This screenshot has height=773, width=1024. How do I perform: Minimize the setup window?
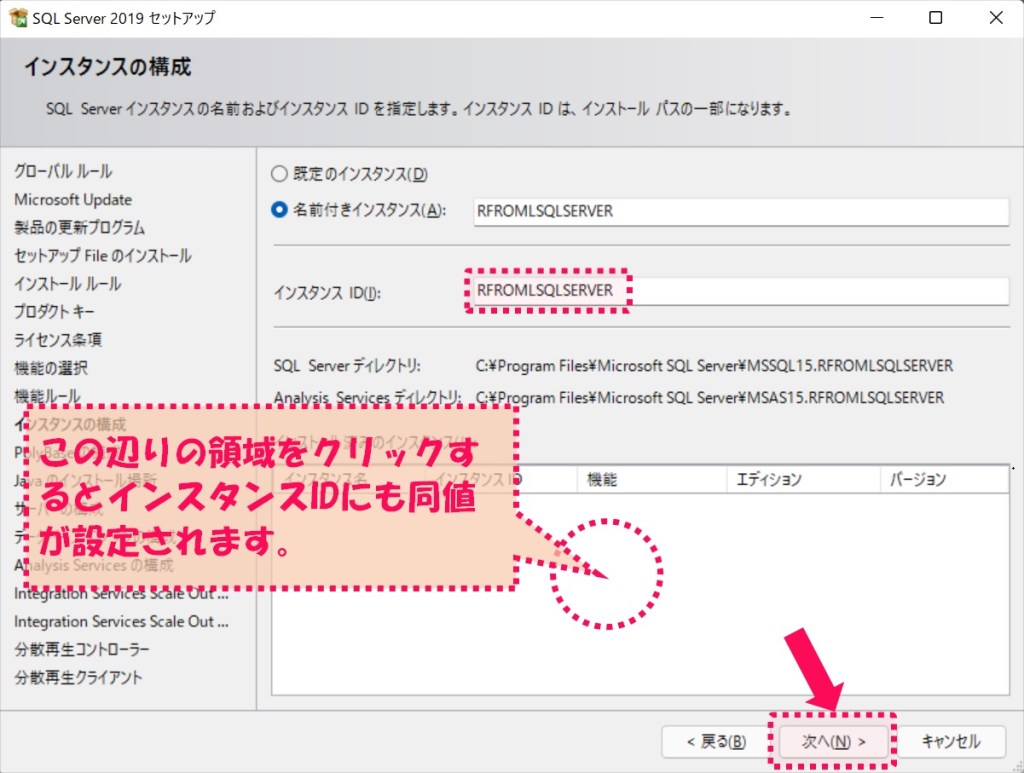click(x=877, y=18)
